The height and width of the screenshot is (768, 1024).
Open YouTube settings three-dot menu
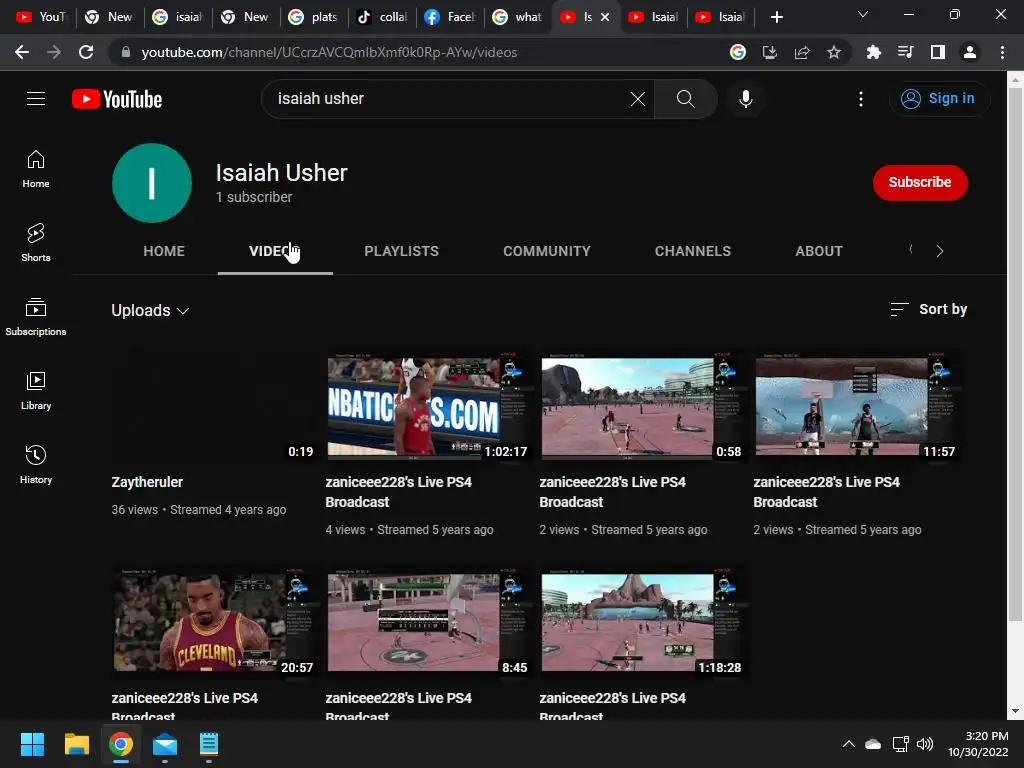click(861, 99)
